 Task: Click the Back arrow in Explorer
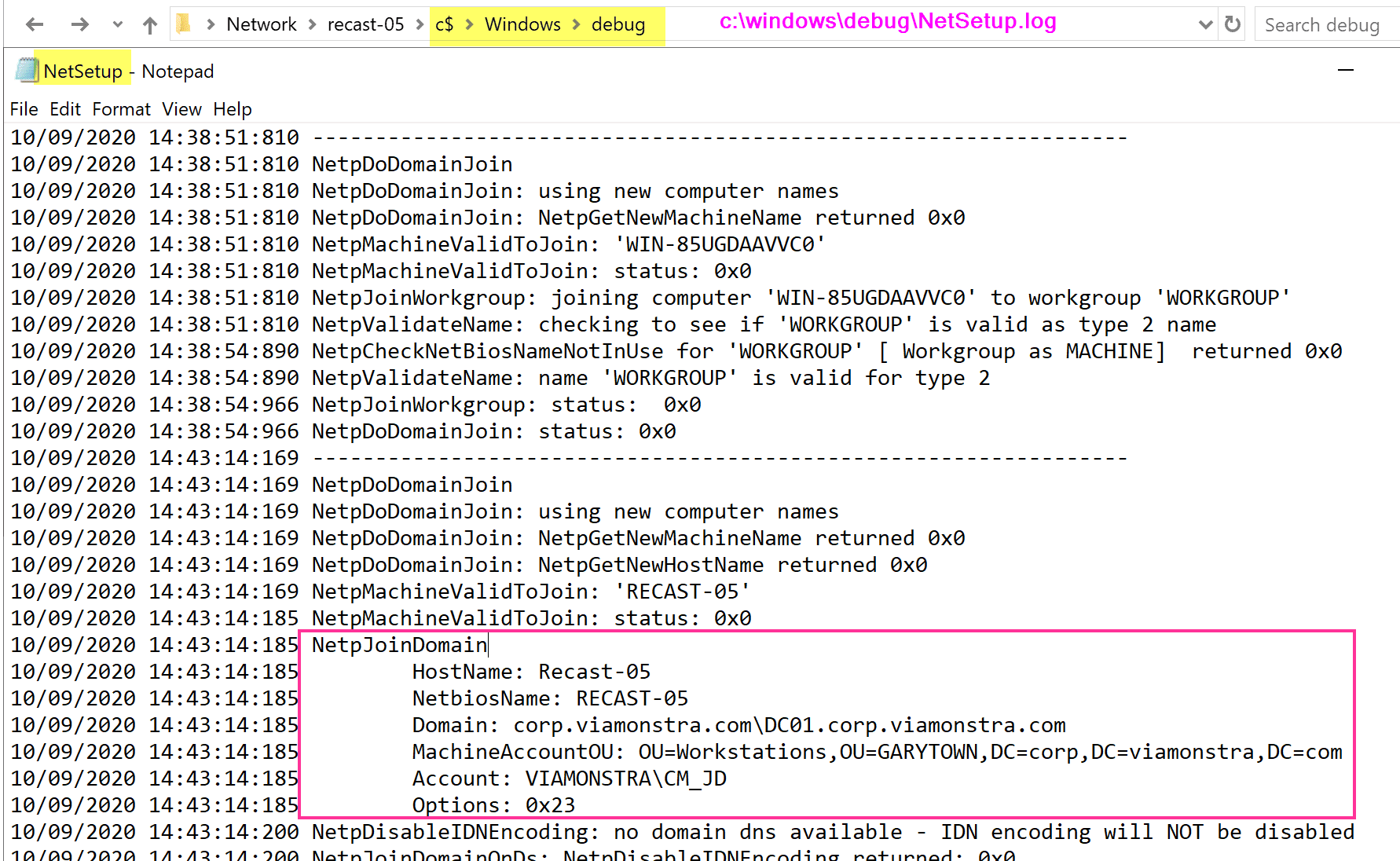[x=35, y=24]
